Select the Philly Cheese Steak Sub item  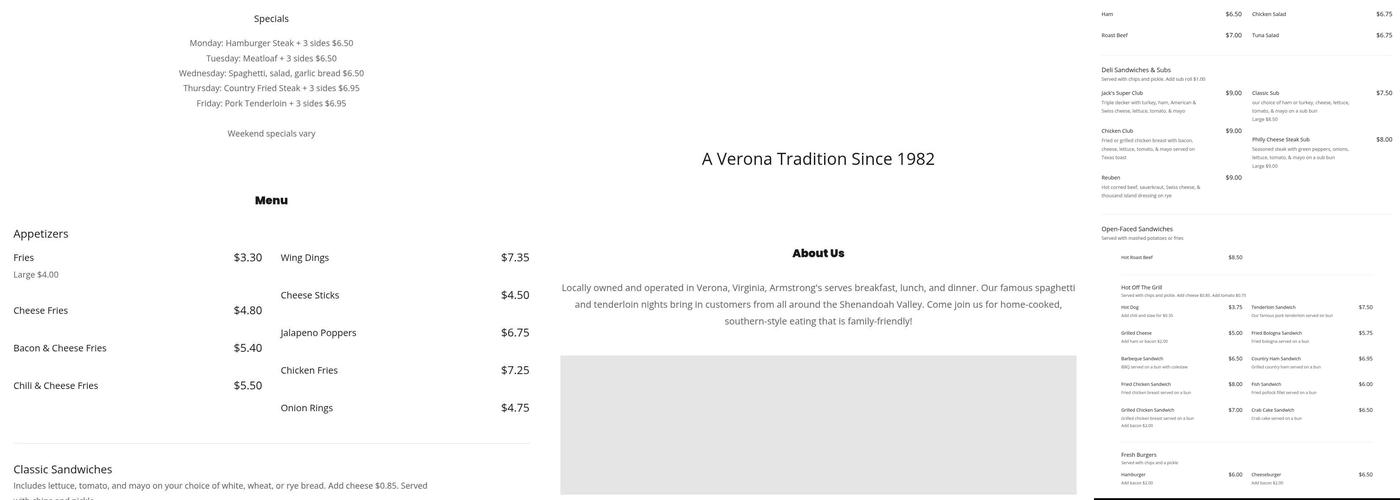[1280, 140]
